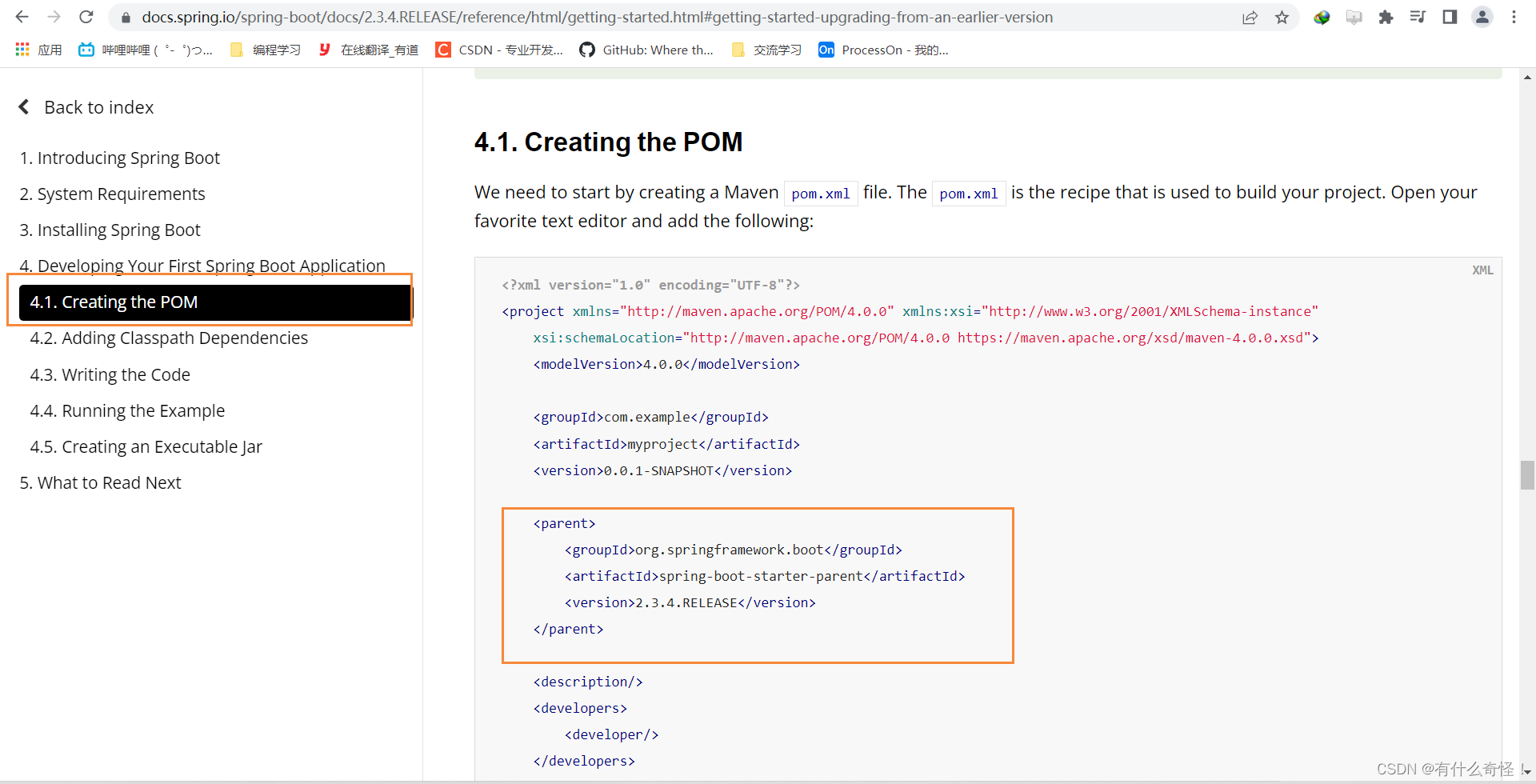
Task: Open 2. System Requirements section
Action: coord(113,194)
